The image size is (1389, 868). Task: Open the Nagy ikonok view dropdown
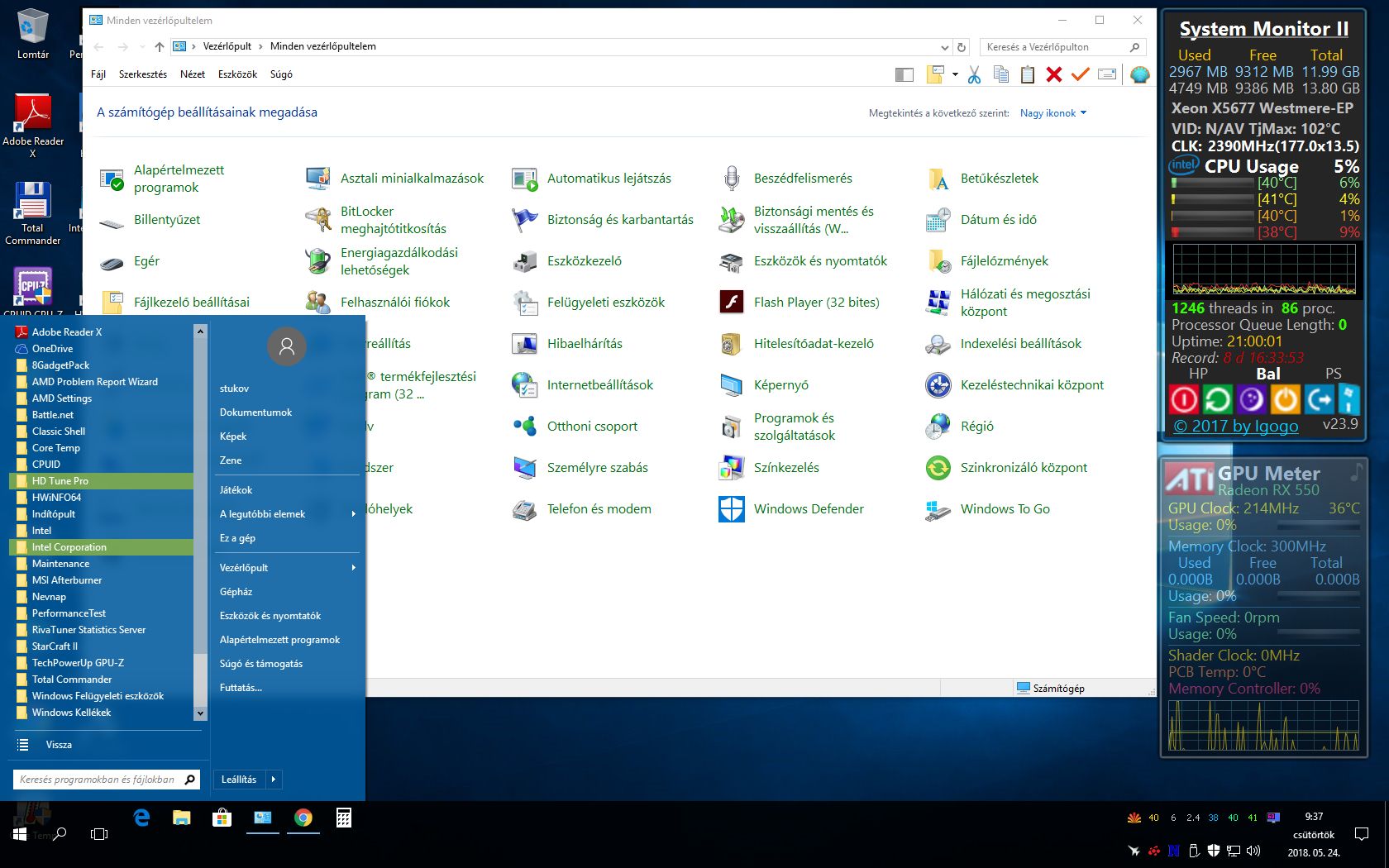click(1052, 113)
